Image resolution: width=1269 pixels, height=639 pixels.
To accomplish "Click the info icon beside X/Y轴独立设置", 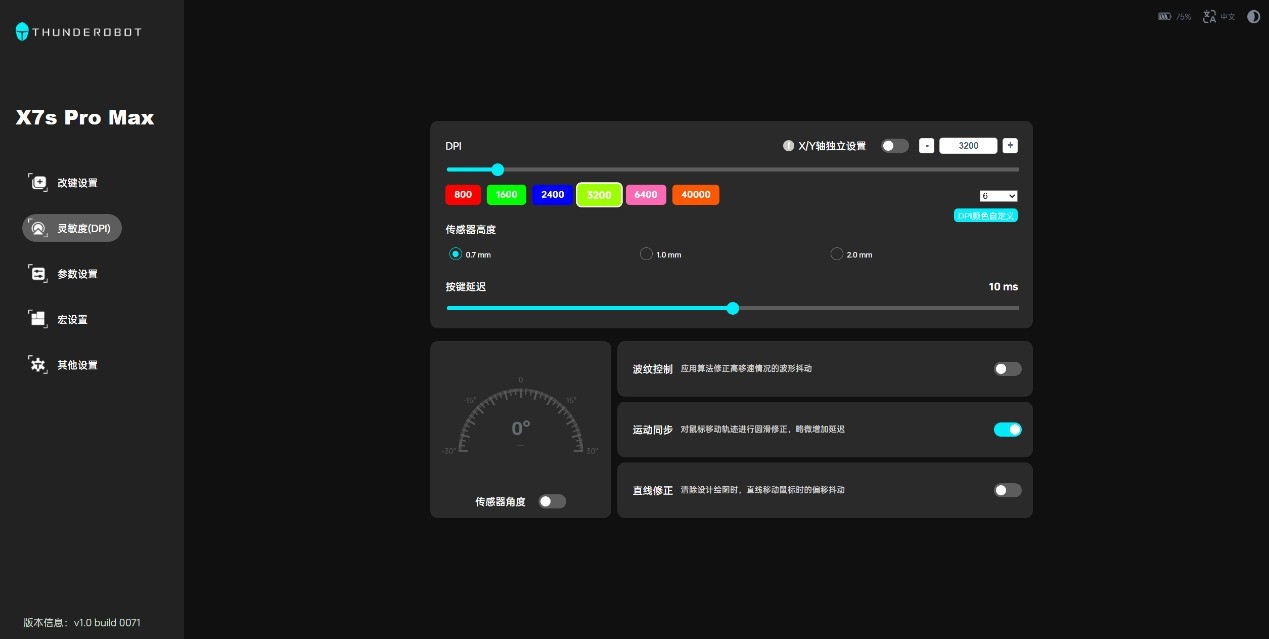I will coord(788,146).
